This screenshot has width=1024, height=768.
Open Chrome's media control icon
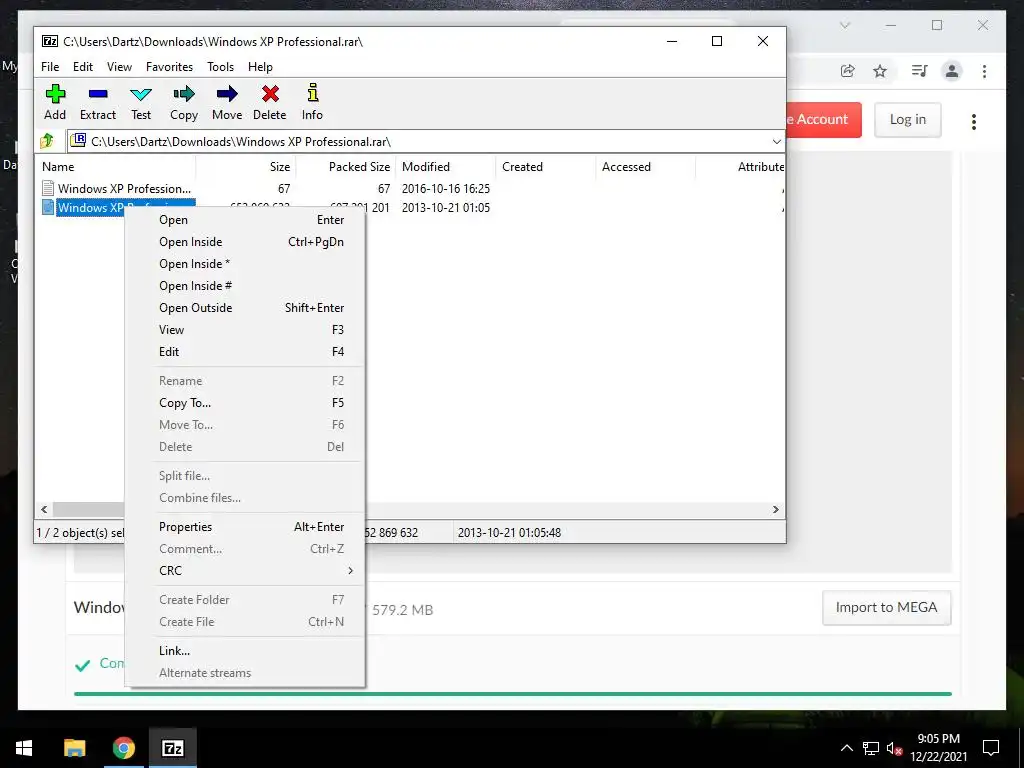click(920, 71)
